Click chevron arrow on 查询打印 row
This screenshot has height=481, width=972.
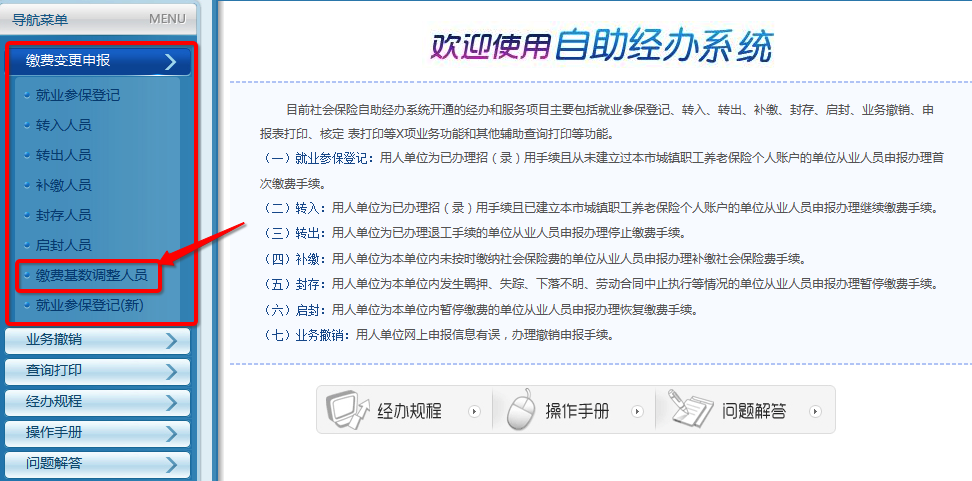172,371
